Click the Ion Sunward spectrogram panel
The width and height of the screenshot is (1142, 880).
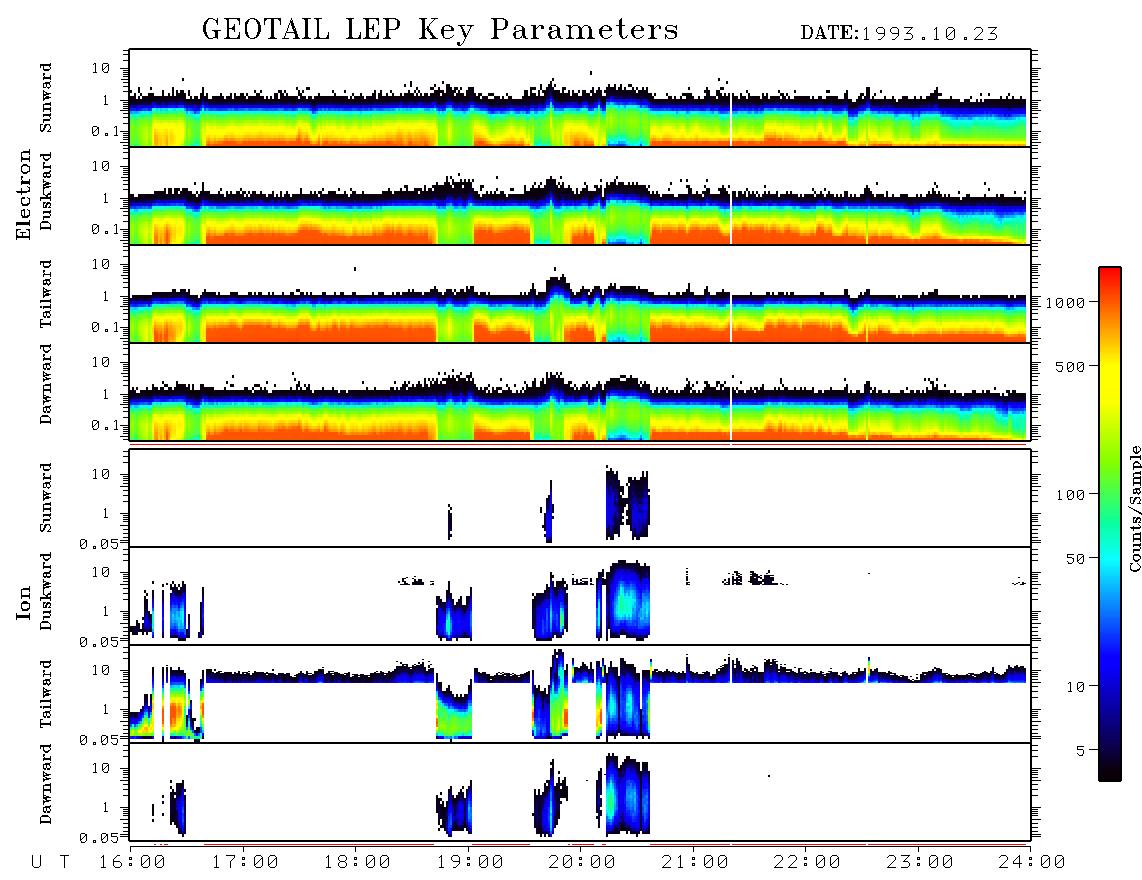[x=580, y=498]
